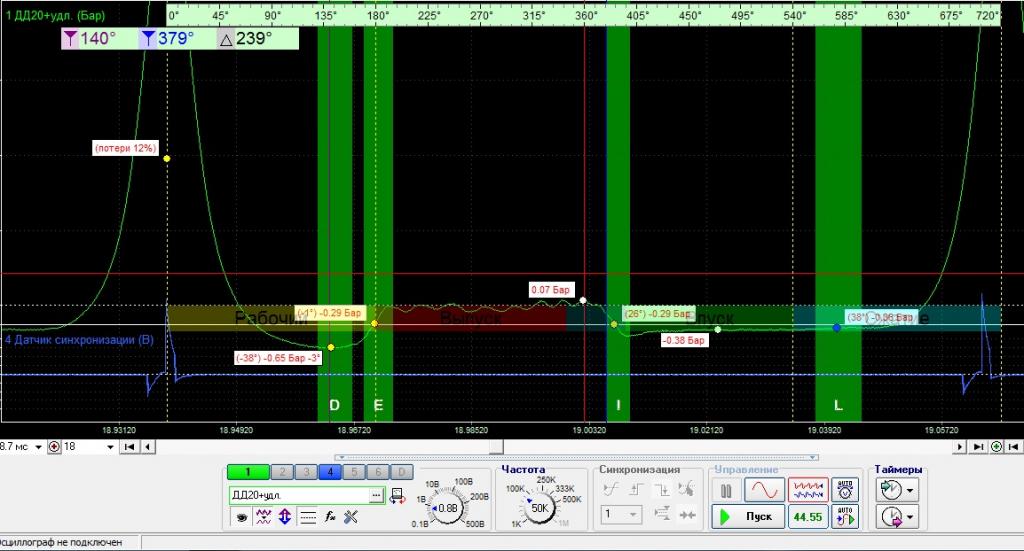The width and height of the screenshot is (1024, 551).
Task: Click the pause button in Управление
Action: (x=726, y=490)
